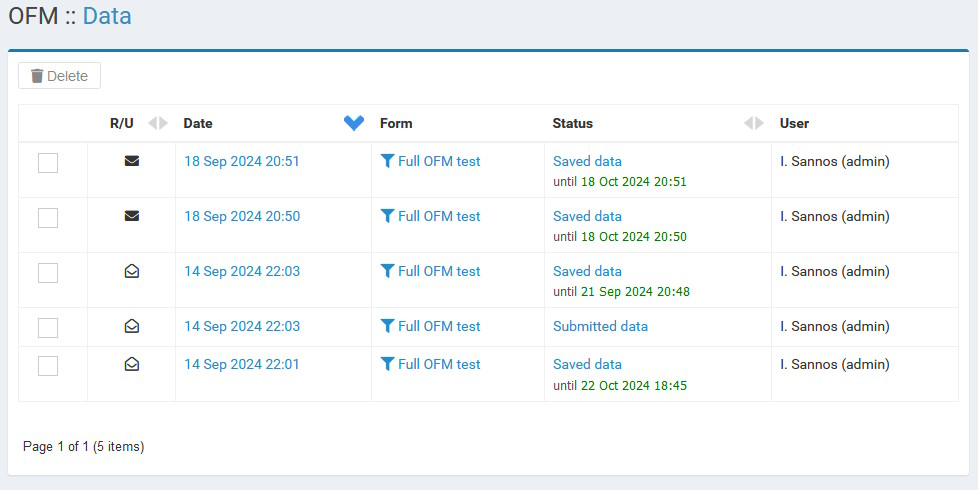Tick the checkbox for 18 Sep 2024 20:51
This screenshot has width=978, height=490.
(x=48, y=163)
